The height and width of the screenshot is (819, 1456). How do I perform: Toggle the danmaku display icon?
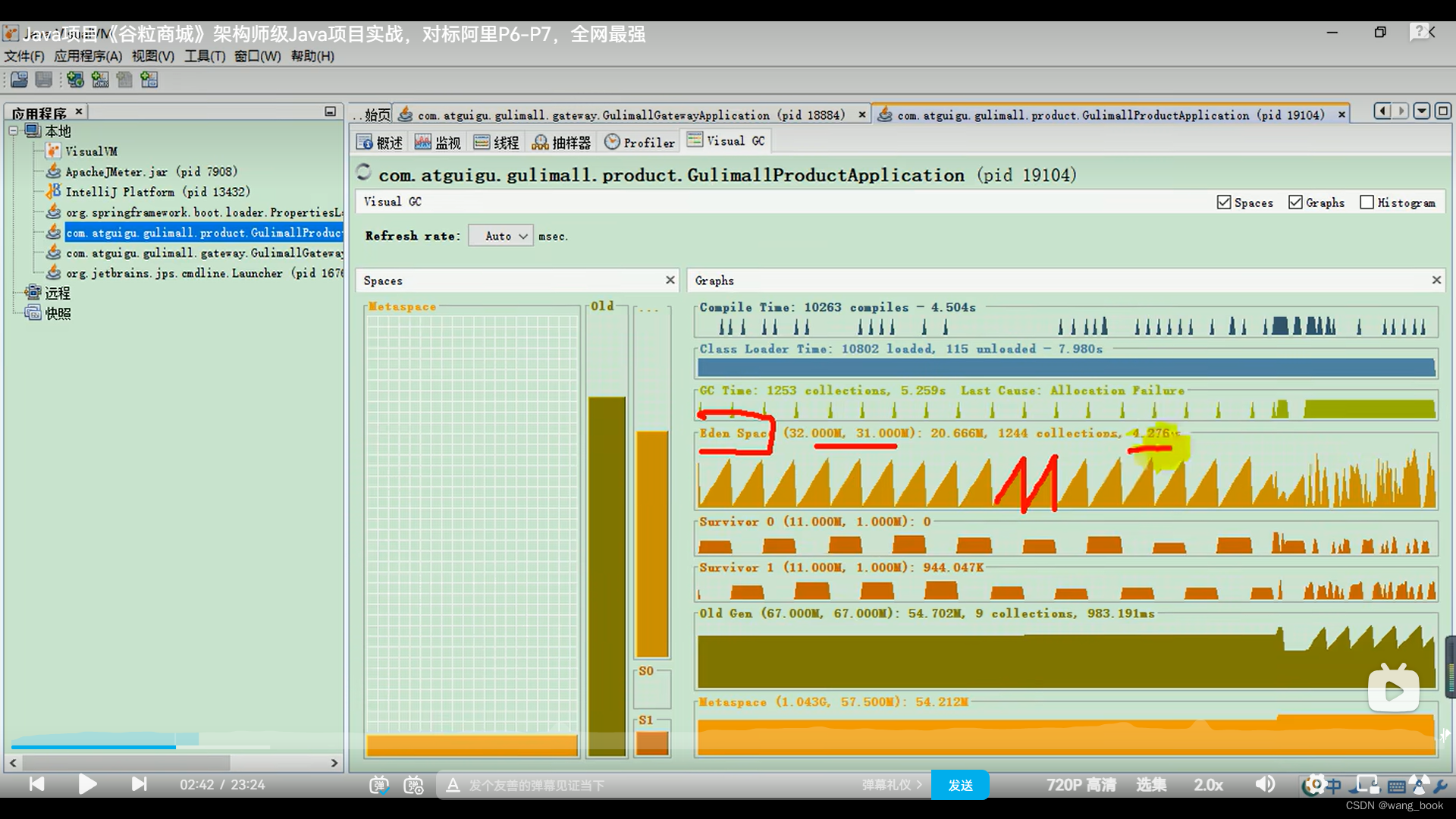point(378,786)
